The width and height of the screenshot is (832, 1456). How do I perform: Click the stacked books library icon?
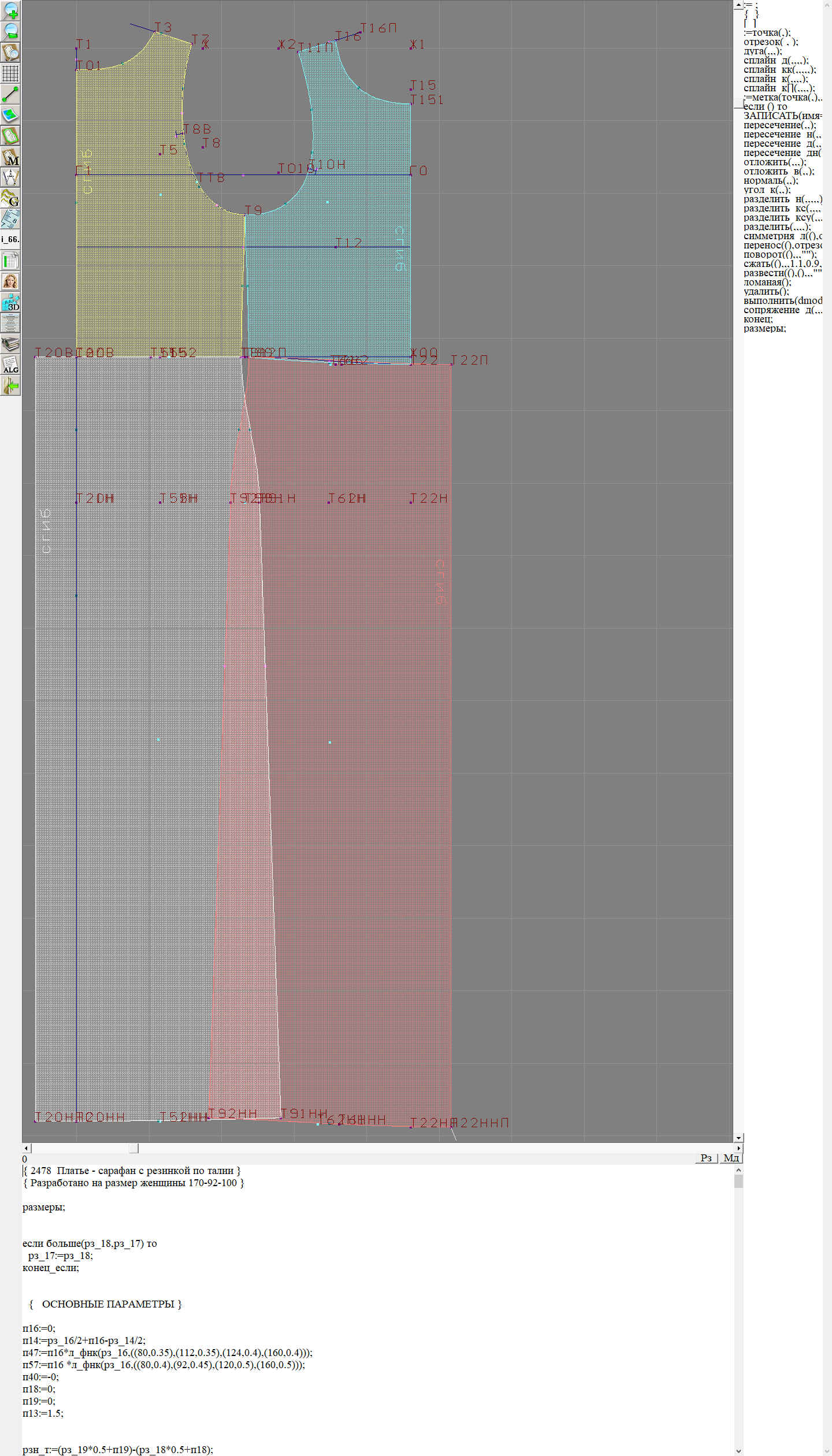click(x=10, y=344)
